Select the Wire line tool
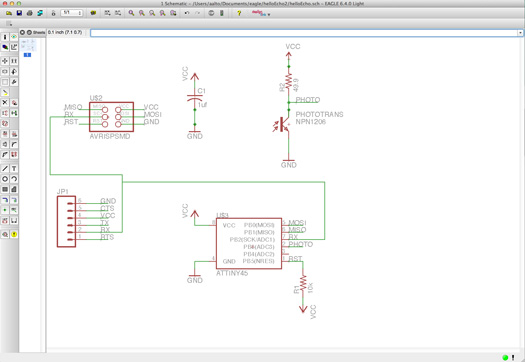Screen dimensions: 525x362 pyautogui.click(x=5, y=168)
